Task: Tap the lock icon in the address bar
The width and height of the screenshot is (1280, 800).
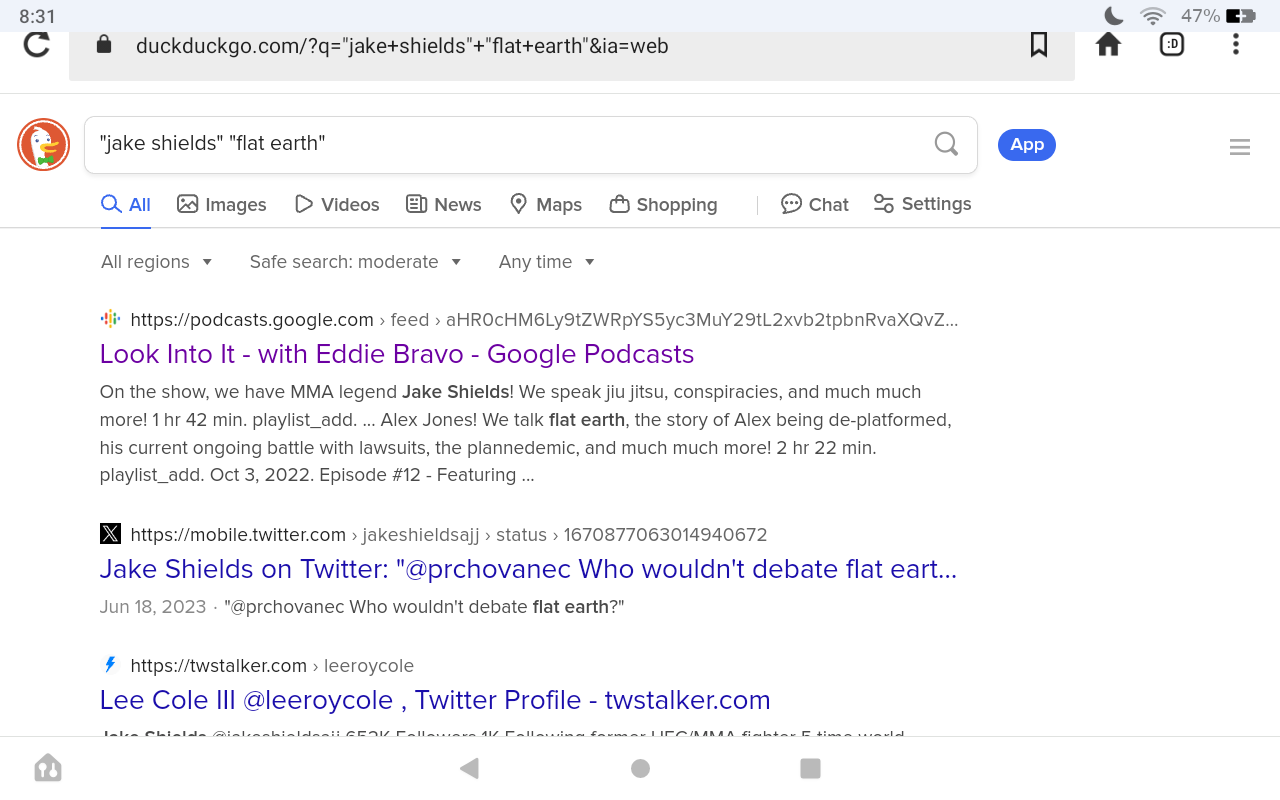Action: tap(103, 45)
